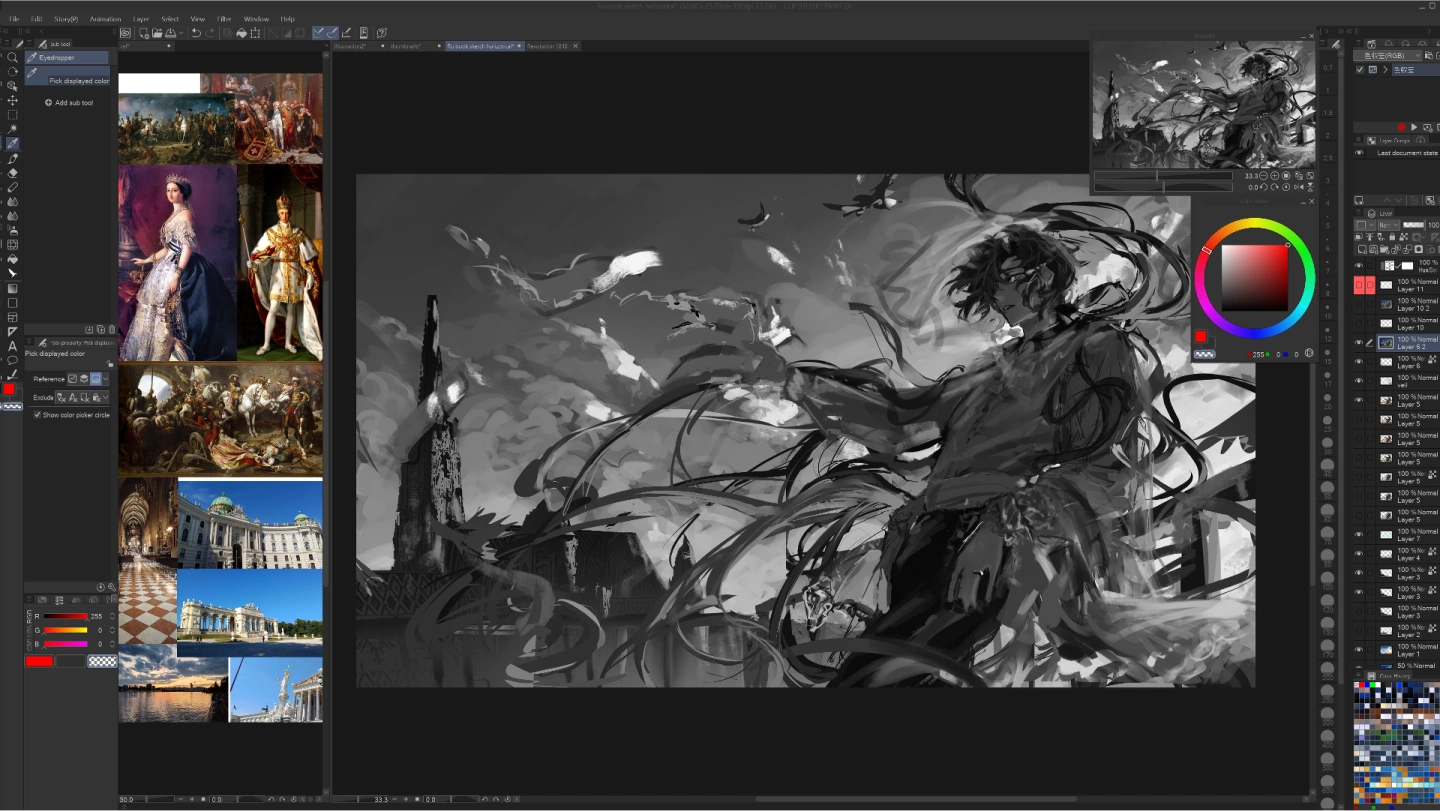
Task: Select the Move layer tool
Action: [x=12, y=100]
